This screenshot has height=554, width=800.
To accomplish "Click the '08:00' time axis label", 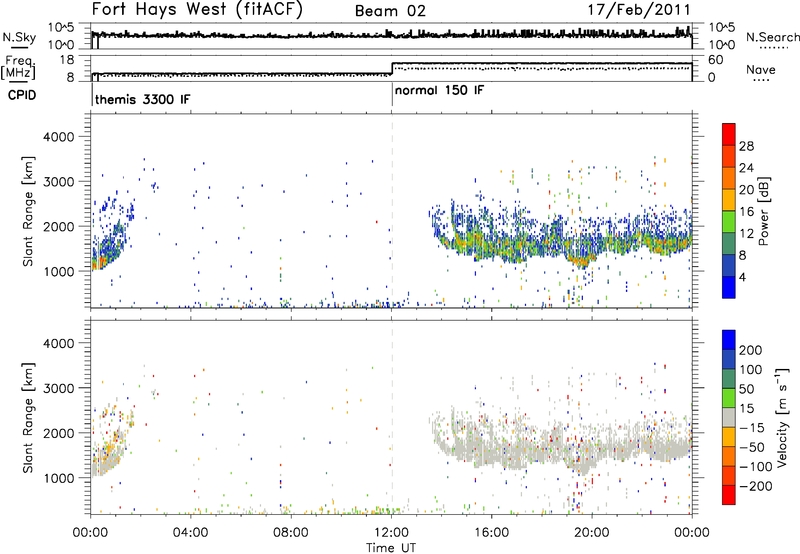I will (291, 533).
